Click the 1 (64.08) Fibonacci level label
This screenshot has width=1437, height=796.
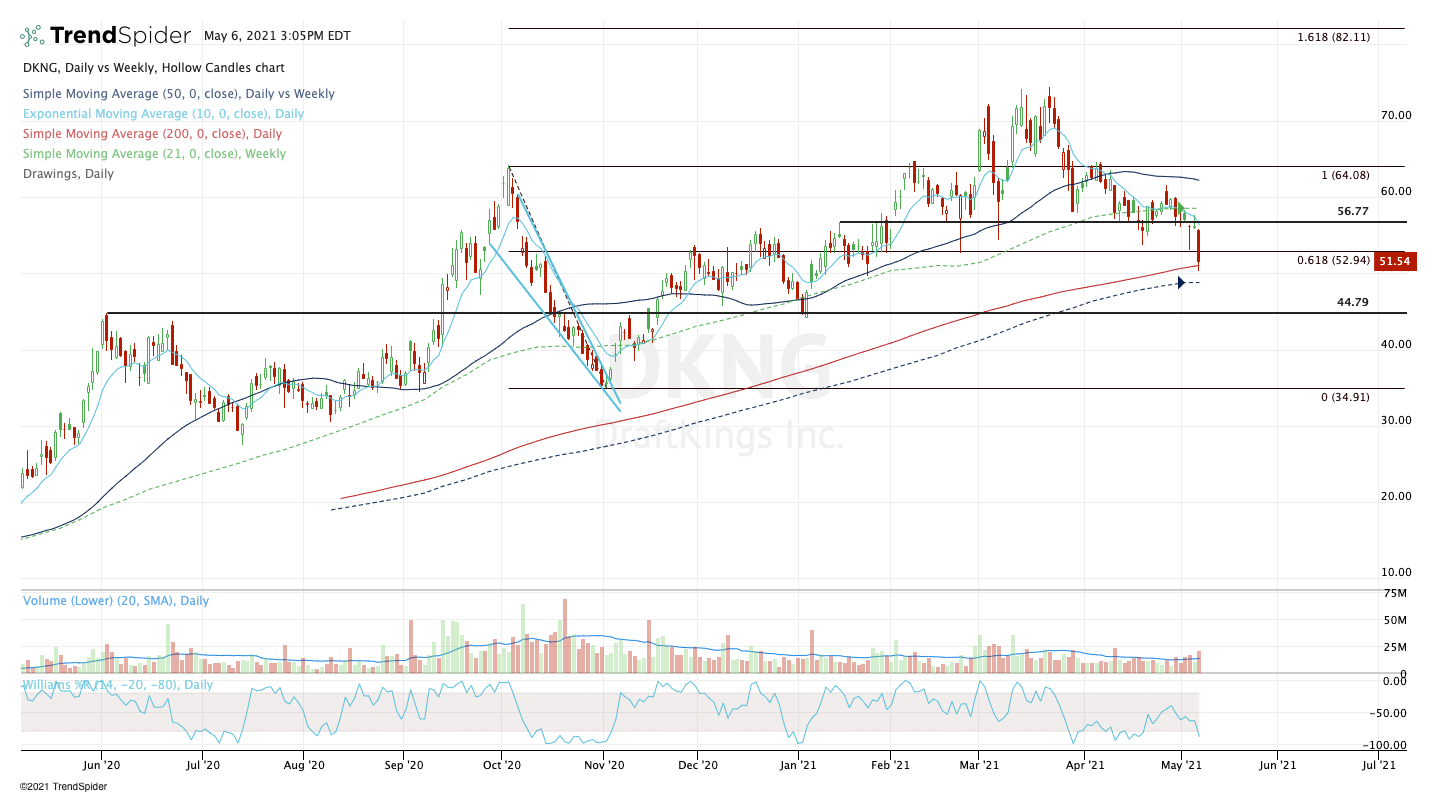[1346, 175]
